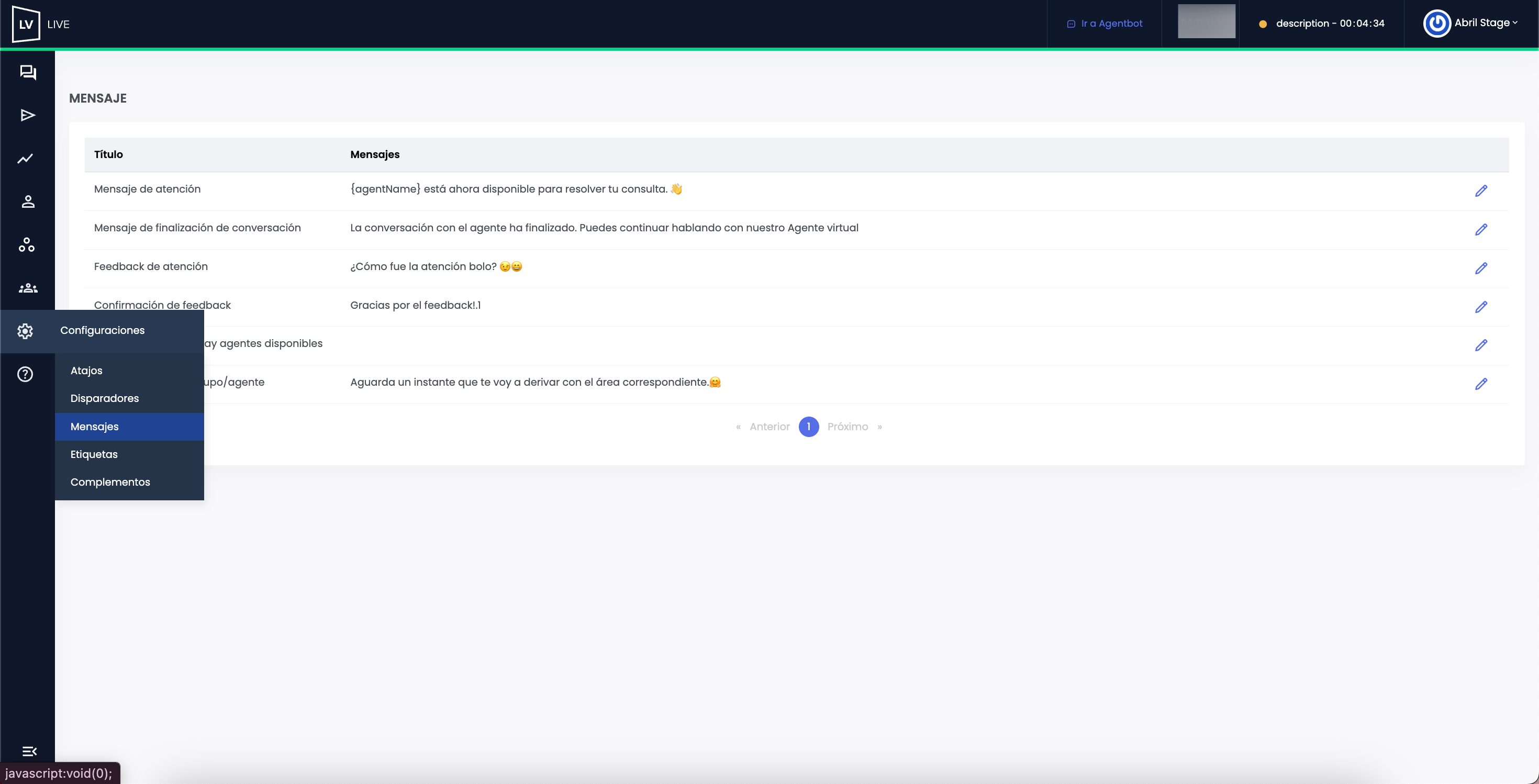The image size is (1539, 784).
Task: Follow the Ir a Agentbot link
Action: pos(1111,23)
